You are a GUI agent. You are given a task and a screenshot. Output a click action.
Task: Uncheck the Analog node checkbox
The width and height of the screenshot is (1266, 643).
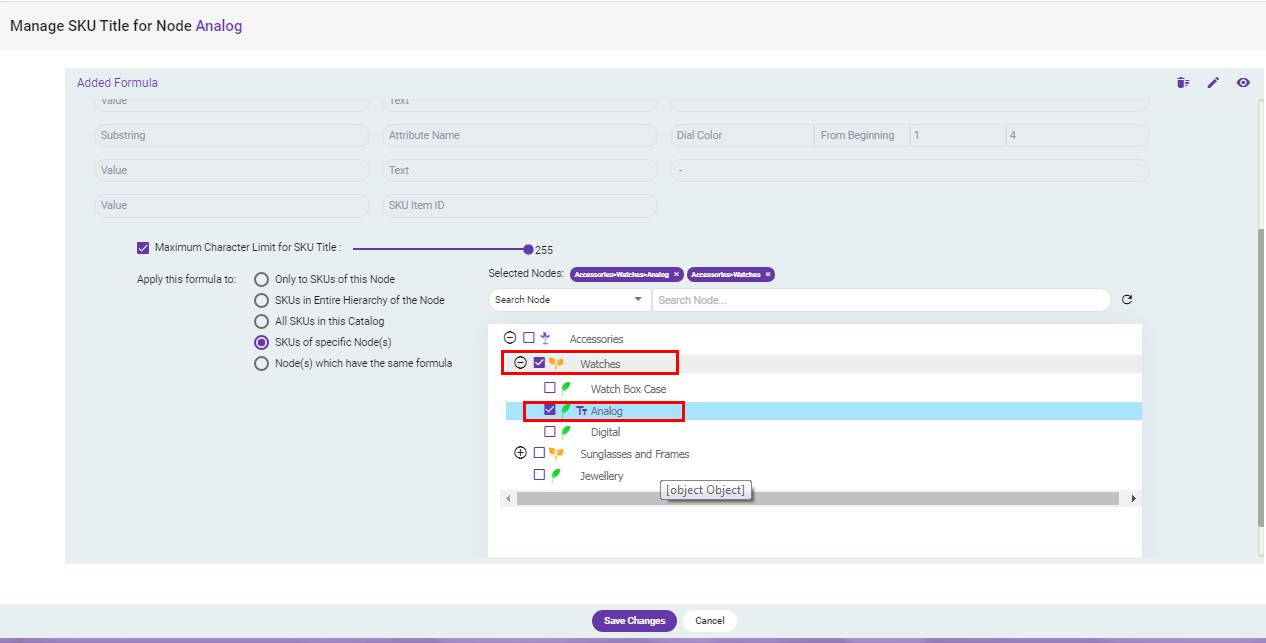coord(550,410)
